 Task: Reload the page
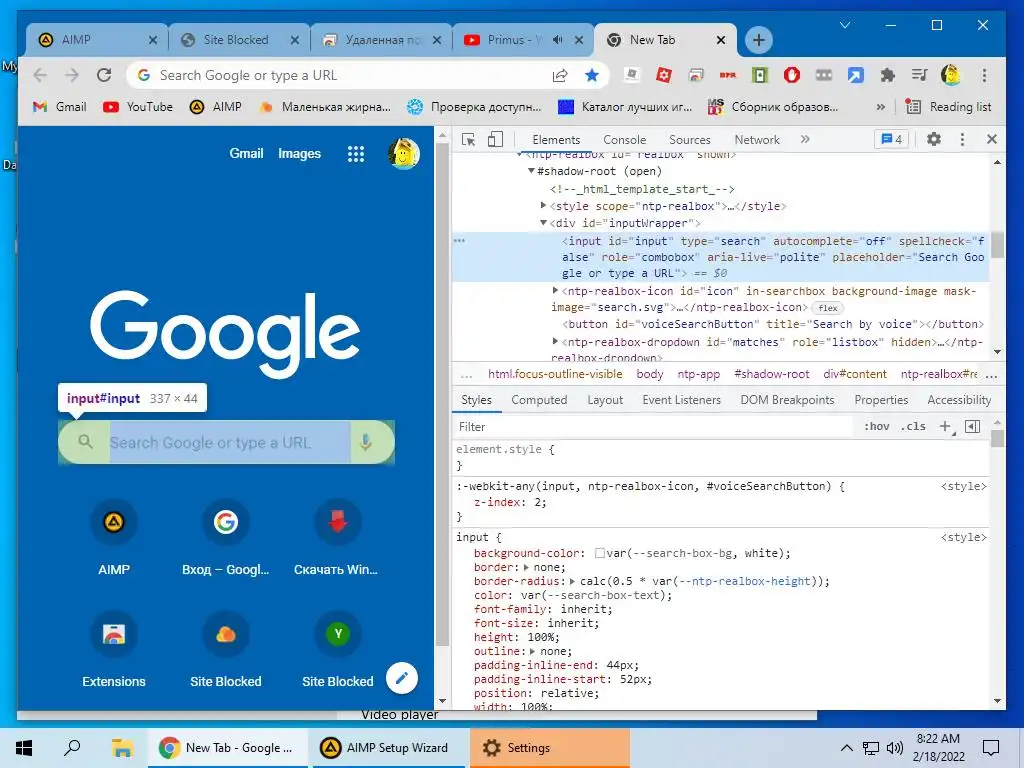(x=104, y=75)
